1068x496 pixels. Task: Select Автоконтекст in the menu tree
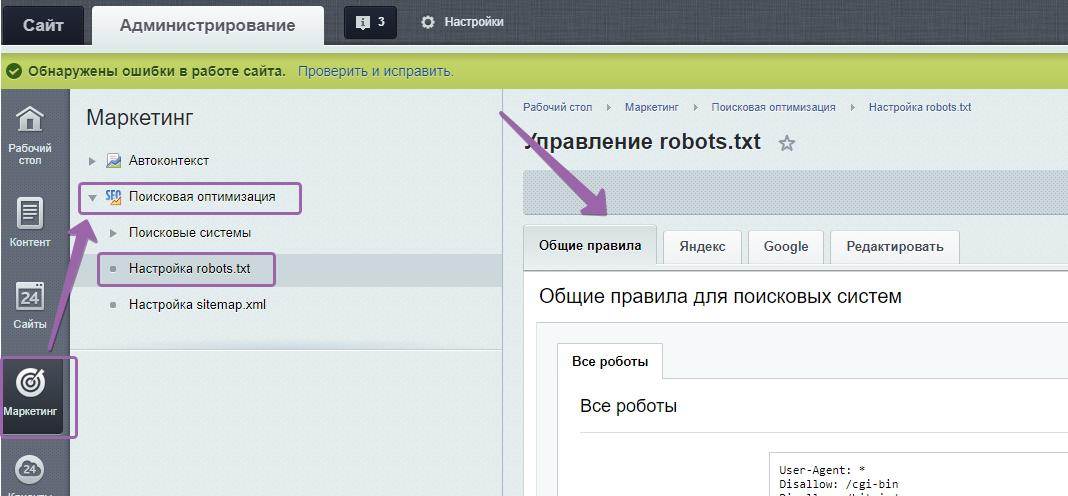(x=169, y=161)
